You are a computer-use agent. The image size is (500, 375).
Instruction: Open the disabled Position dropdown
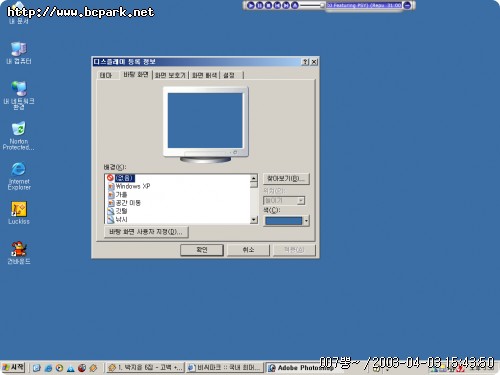[284, 201]
